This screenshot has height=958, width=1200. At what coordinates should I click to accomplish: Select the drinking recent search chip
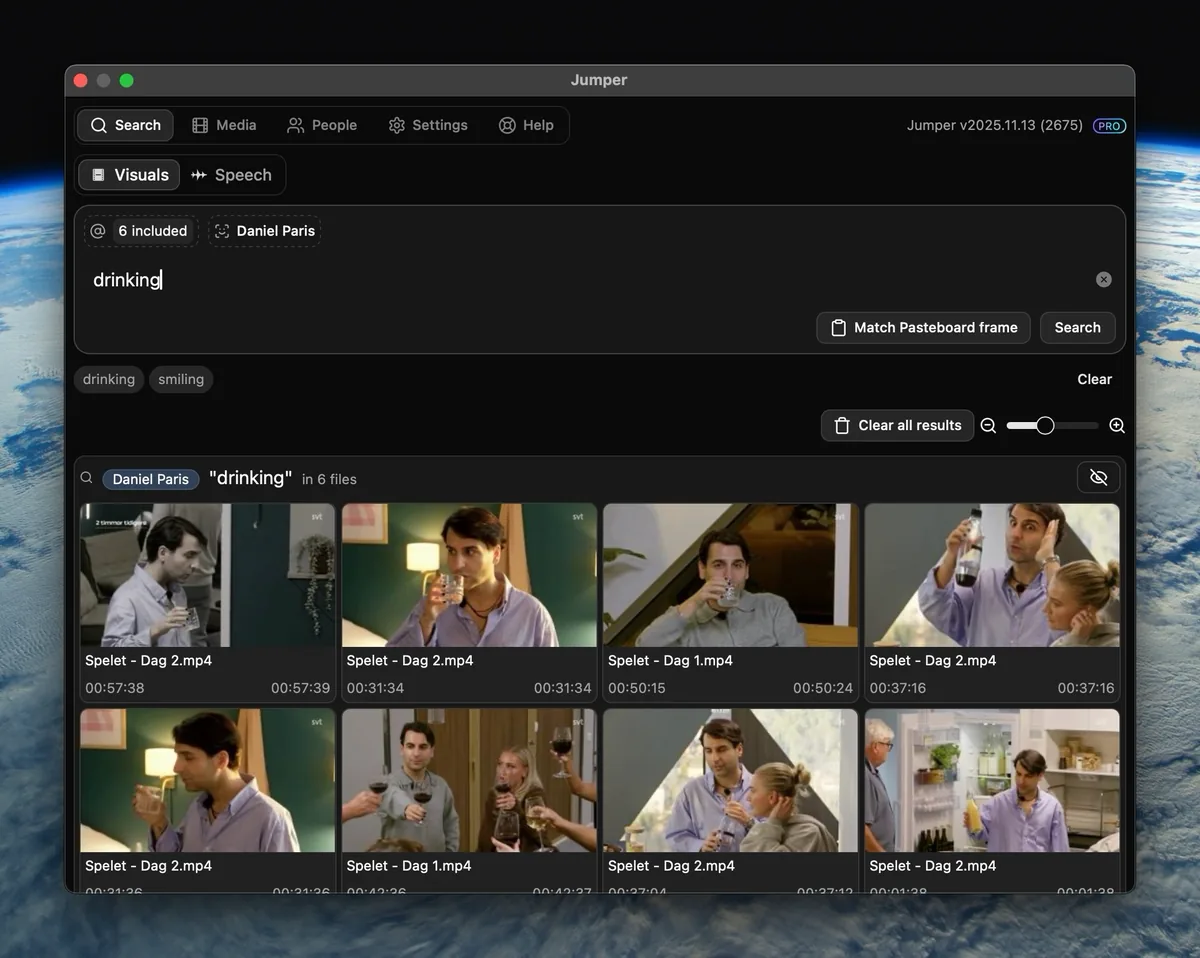click(x=109, y=380)
